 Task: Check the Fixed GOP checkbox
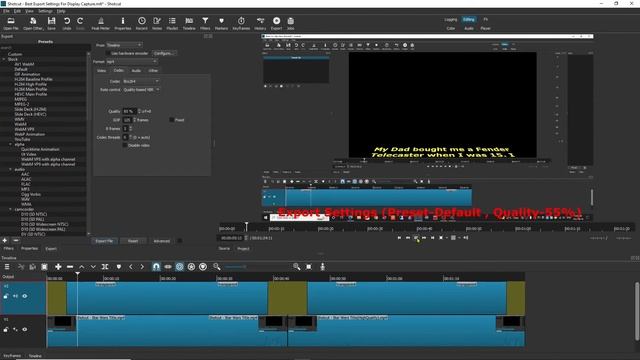172,120
